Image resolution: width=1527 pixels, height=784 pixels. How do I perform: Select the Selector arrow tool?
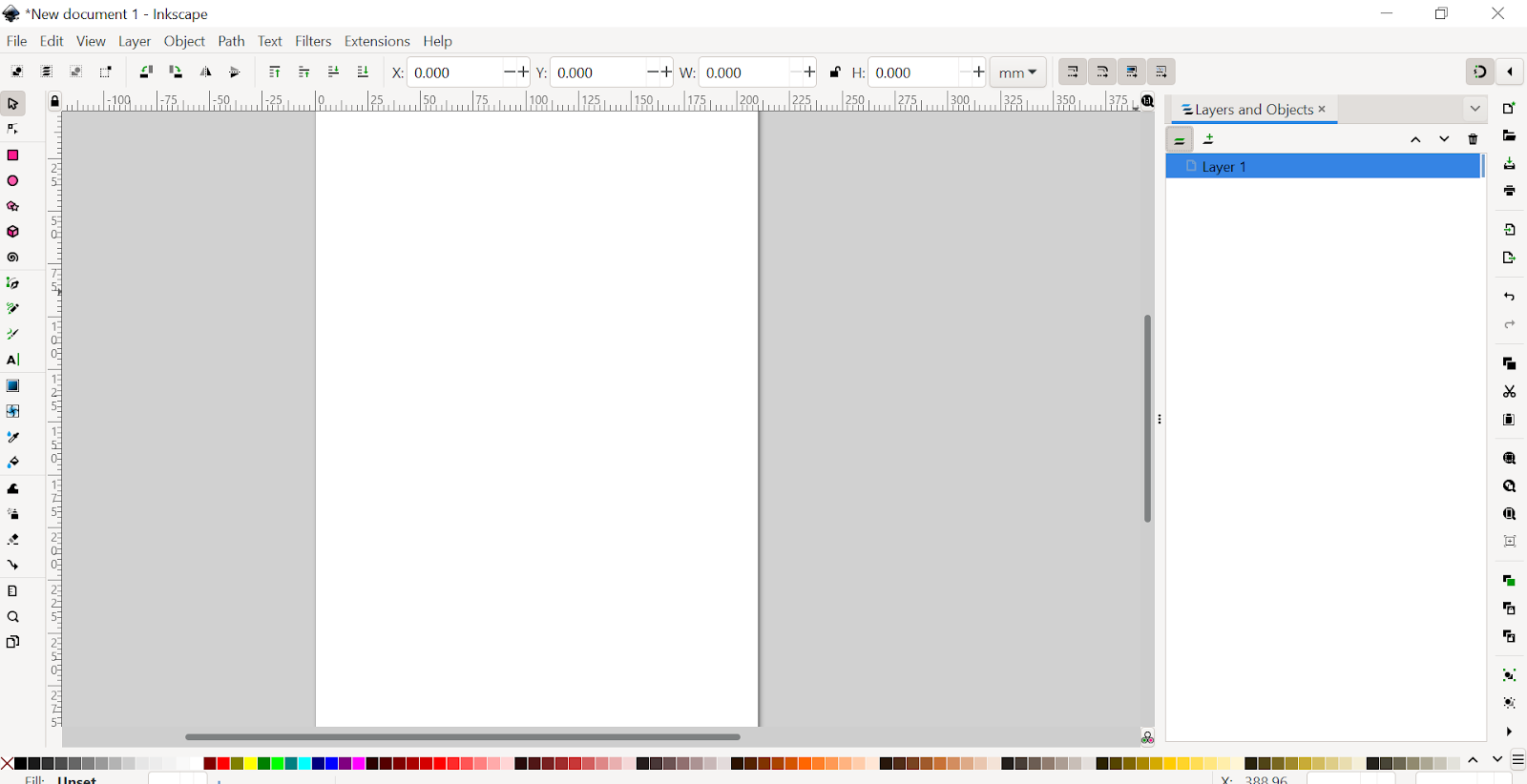click(x=13, y=103)
